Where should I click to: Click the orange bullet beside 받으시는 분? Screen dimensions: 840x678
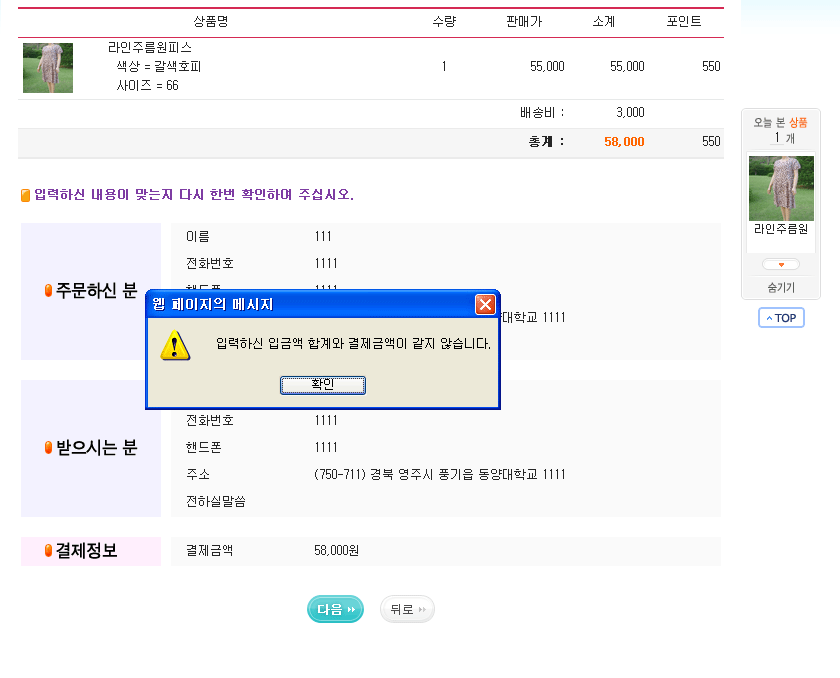tap(48, 448)
